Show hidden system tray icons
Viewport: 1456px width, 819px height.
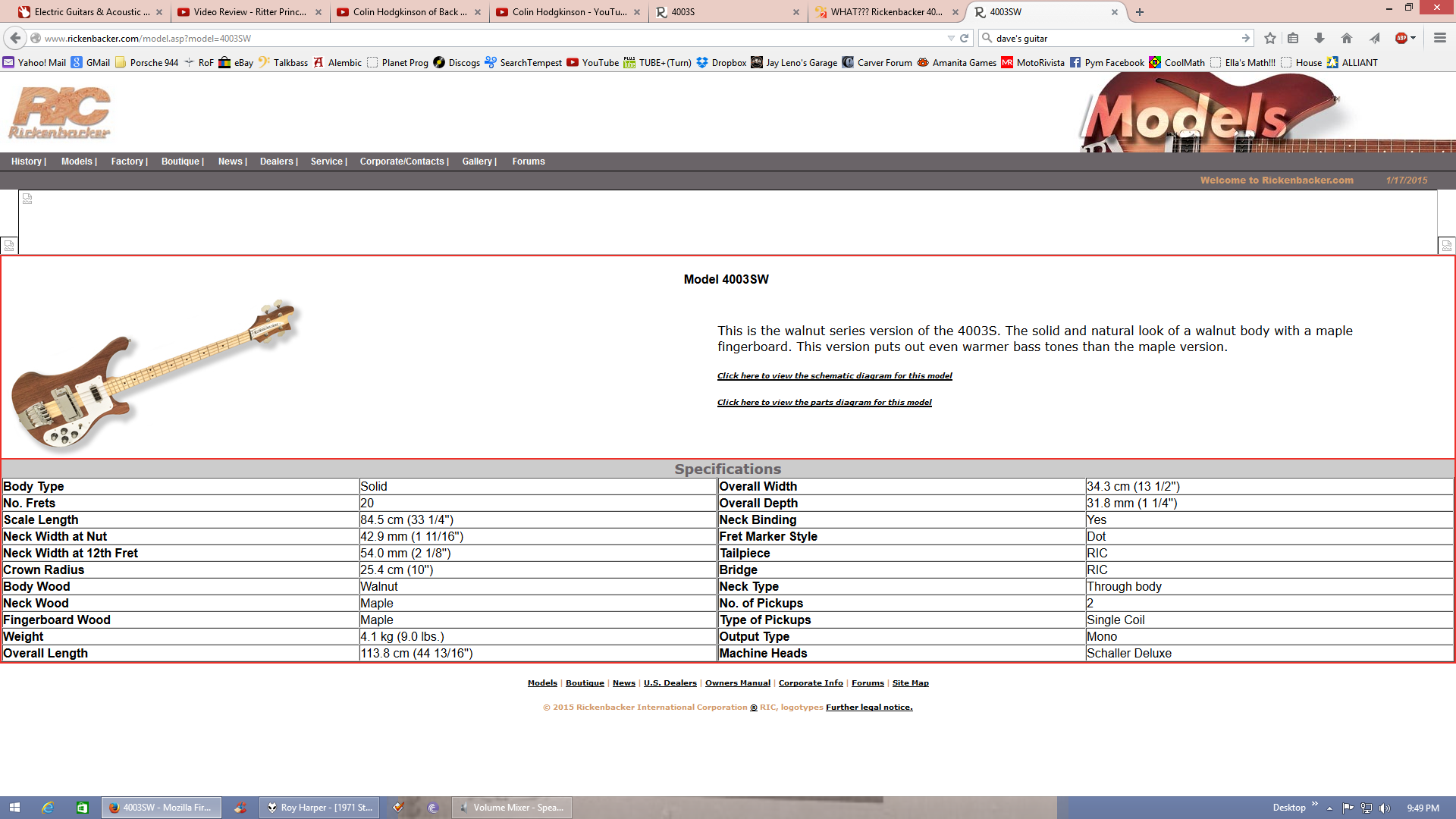point(1329,808)
